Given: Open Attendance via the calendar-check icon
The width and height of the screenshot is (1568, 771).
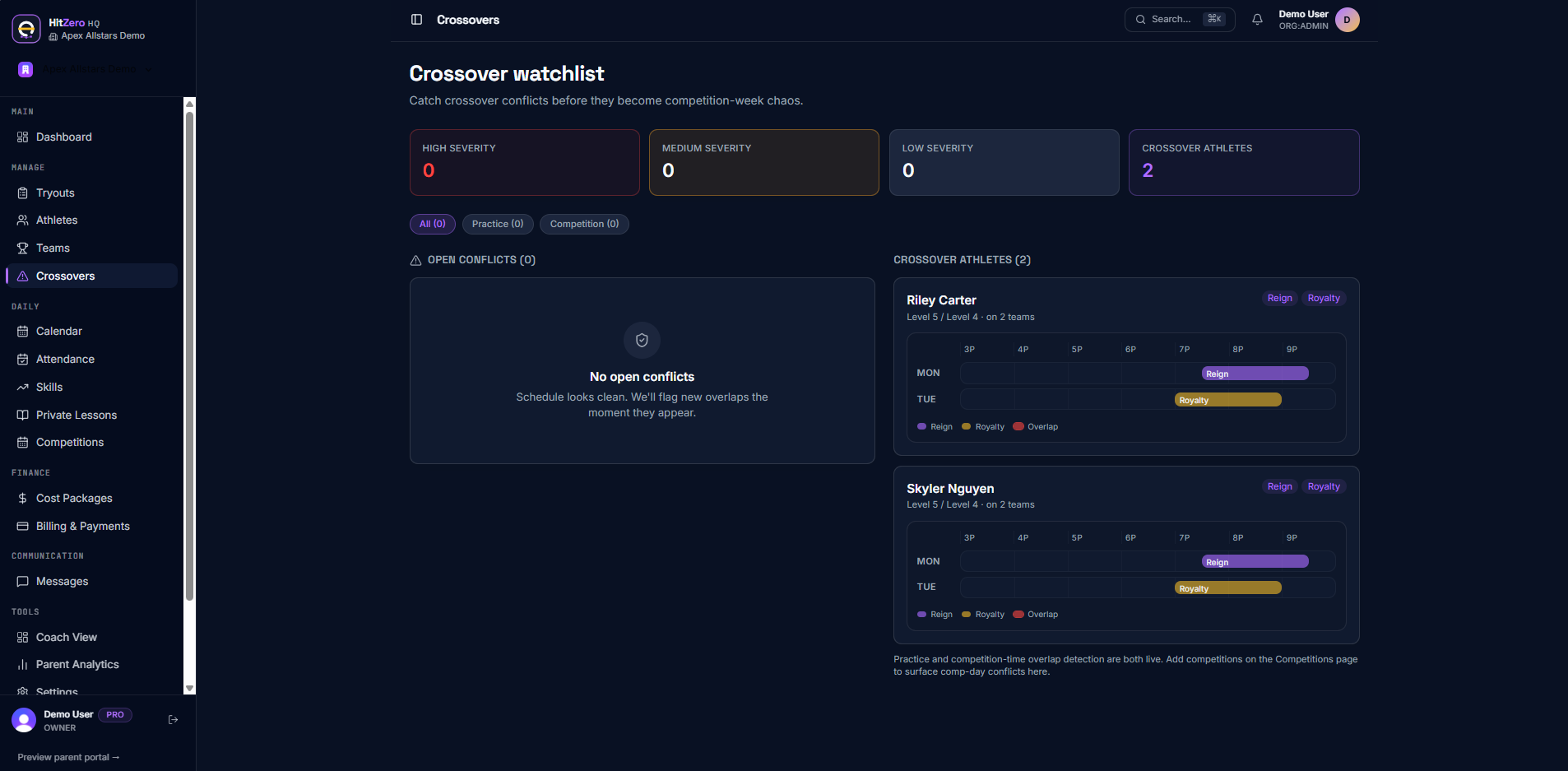Looking at the screenshot, I should 22,360.
